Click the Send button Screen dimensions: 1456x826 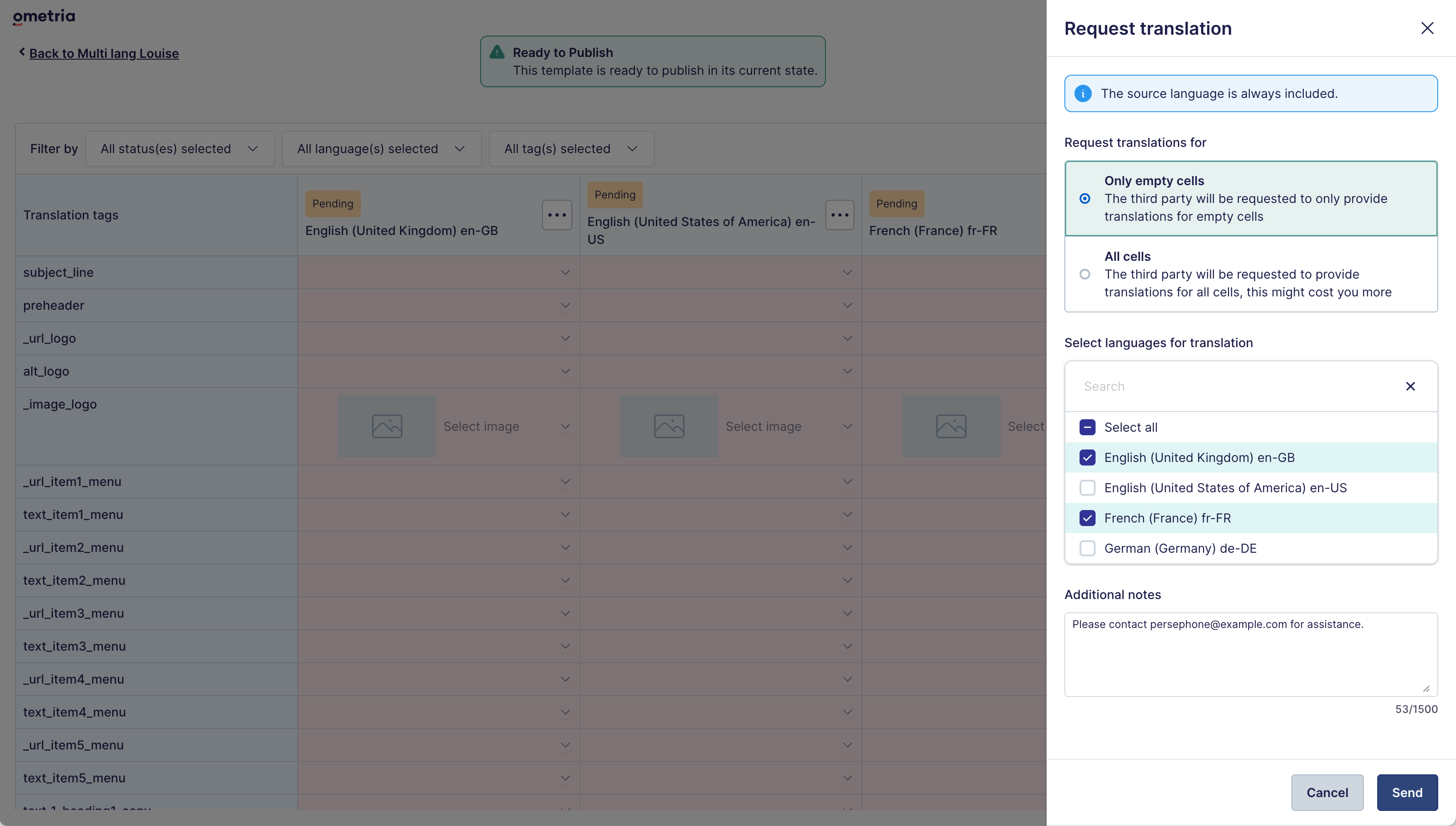1407,793
